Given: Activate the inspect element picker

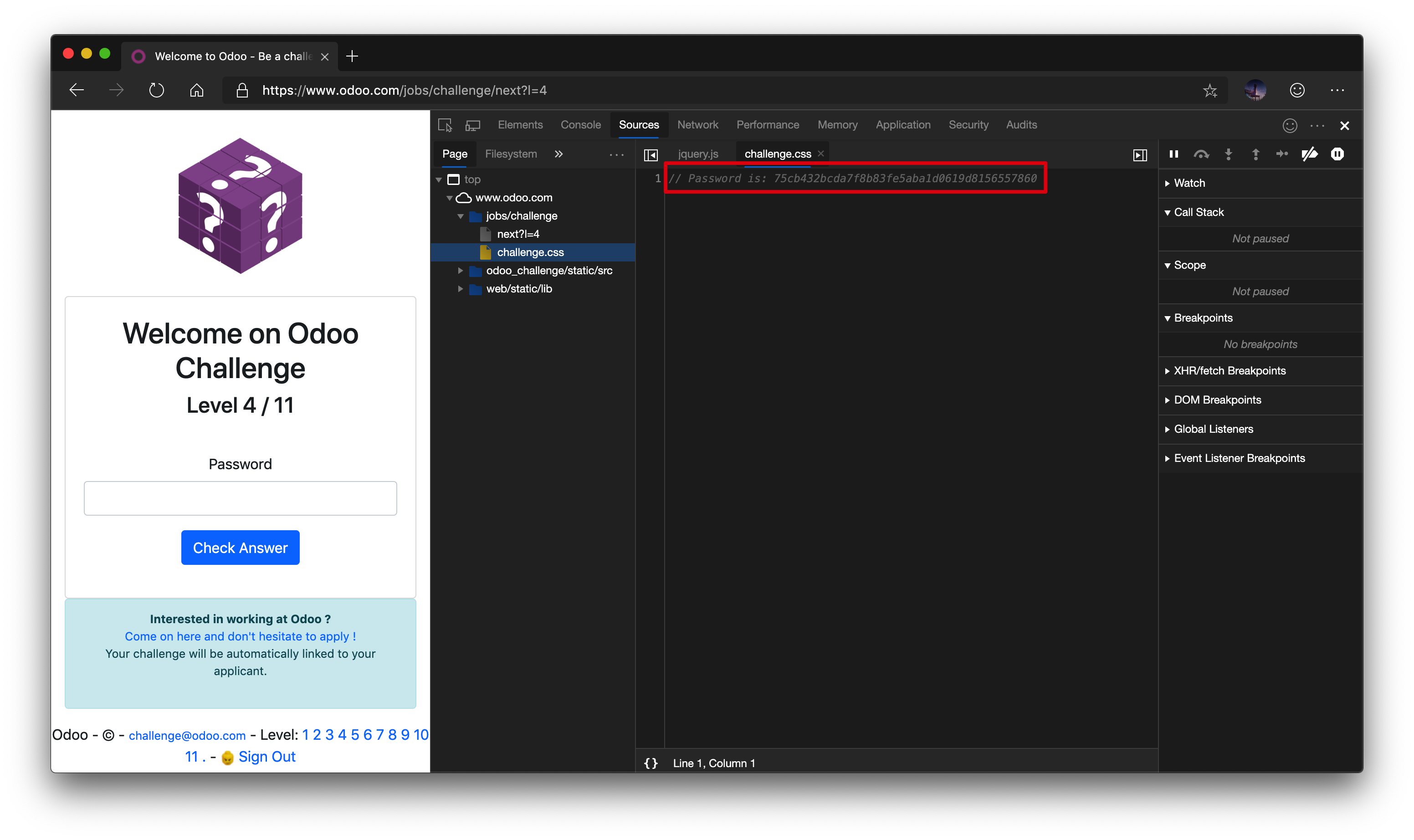Looking at the screenshot, I should pyautogui.click(x=445, y=125).
